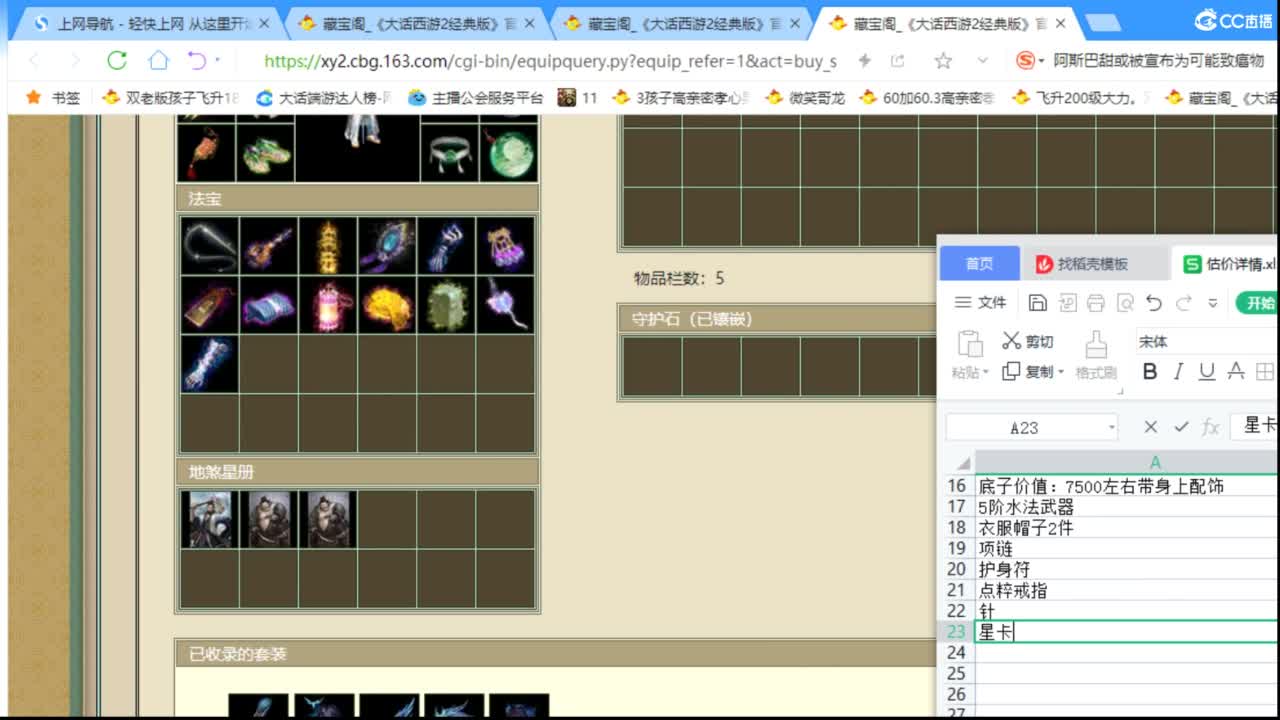This screenshot has width=1280, height=720.
Task: Select the golden pagoda treasure in 法宝
Action: tap(328, 245)
